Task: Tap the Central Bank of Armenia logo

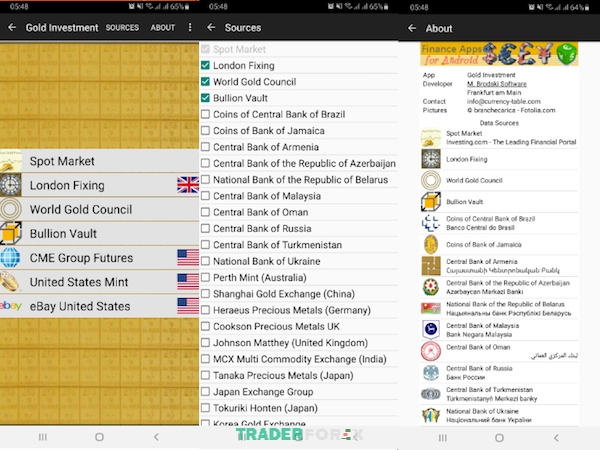Action: pyautogui.click(x=431, y=266)
